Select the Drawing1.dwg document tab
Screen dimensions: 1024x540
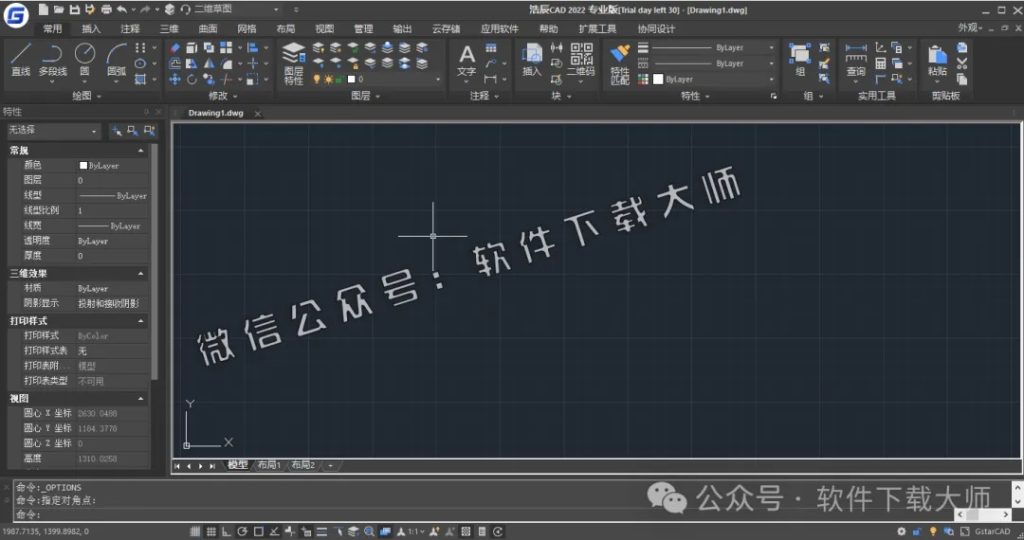point(216,113)
